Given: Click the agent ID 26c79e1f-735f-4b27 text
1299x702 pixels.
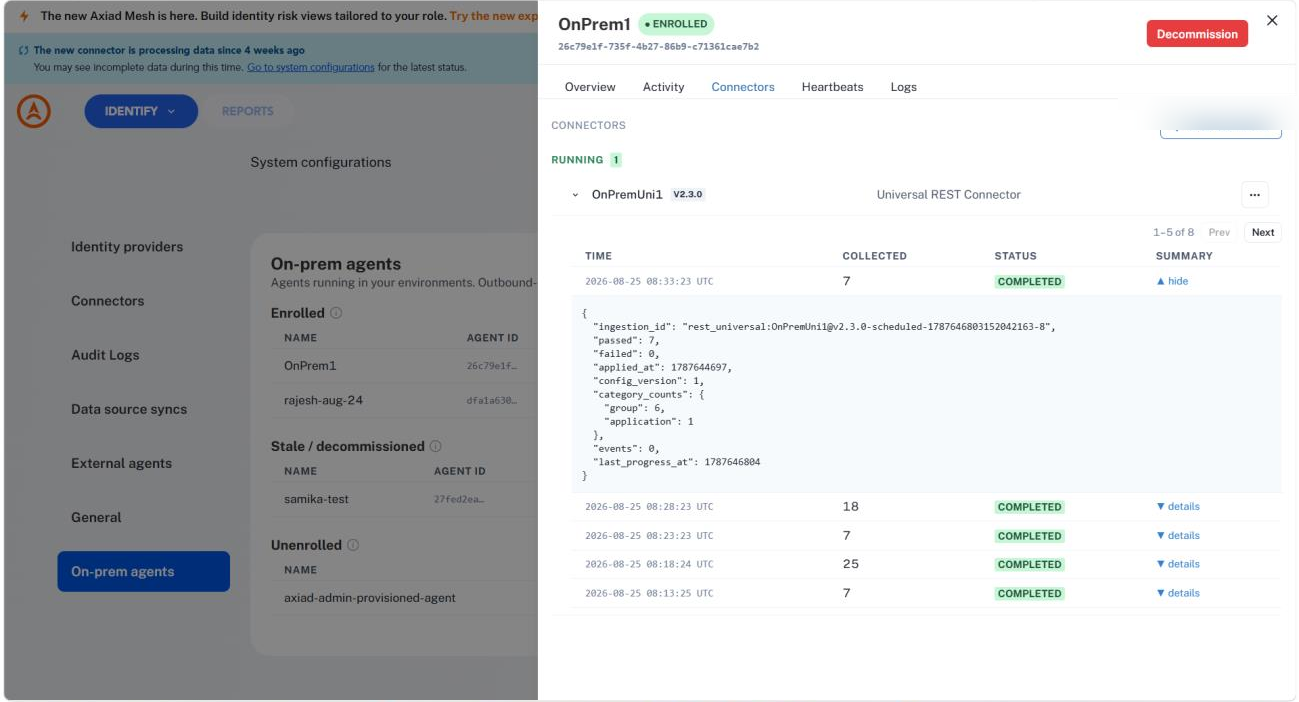Looking at the screenshot, I should 658,46.
